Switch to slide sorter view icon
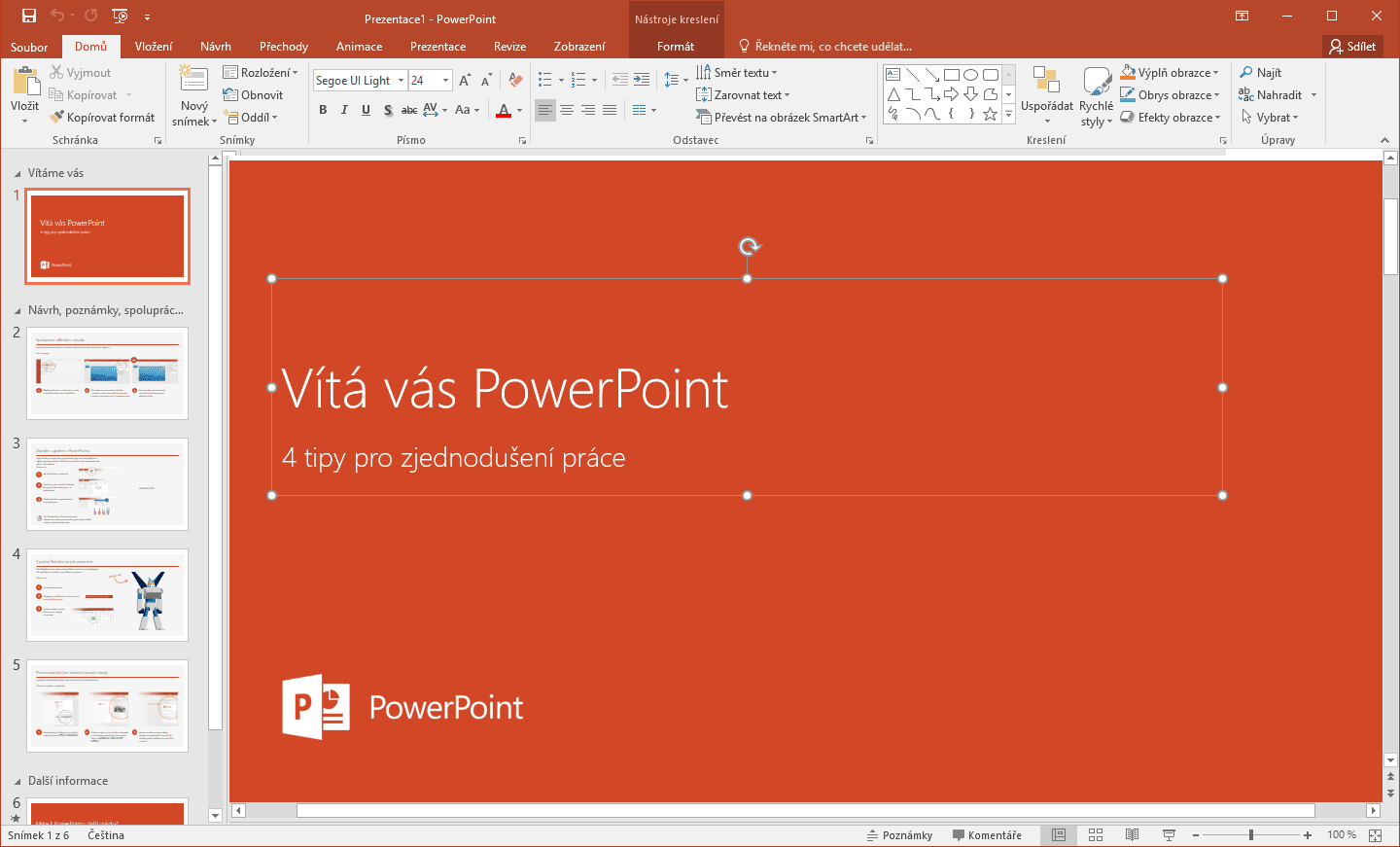The height and width of the screenshot is (847, 1400). (1096, 834)
